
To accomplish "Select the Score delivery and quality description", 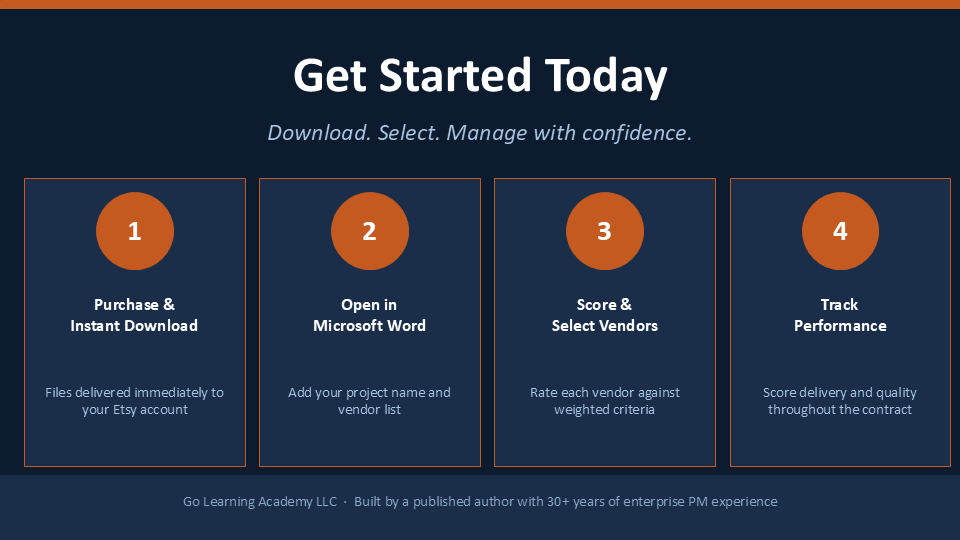I will [840, 401].
